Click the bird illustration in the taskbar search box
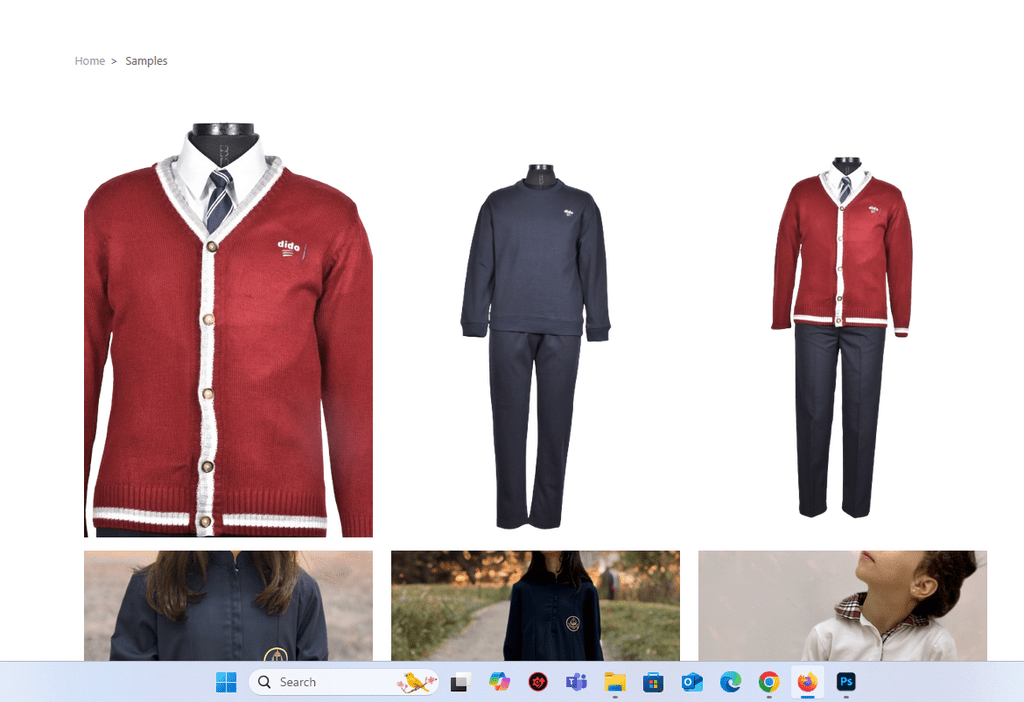The image size is (1024, 702). [x=416, y=682]
